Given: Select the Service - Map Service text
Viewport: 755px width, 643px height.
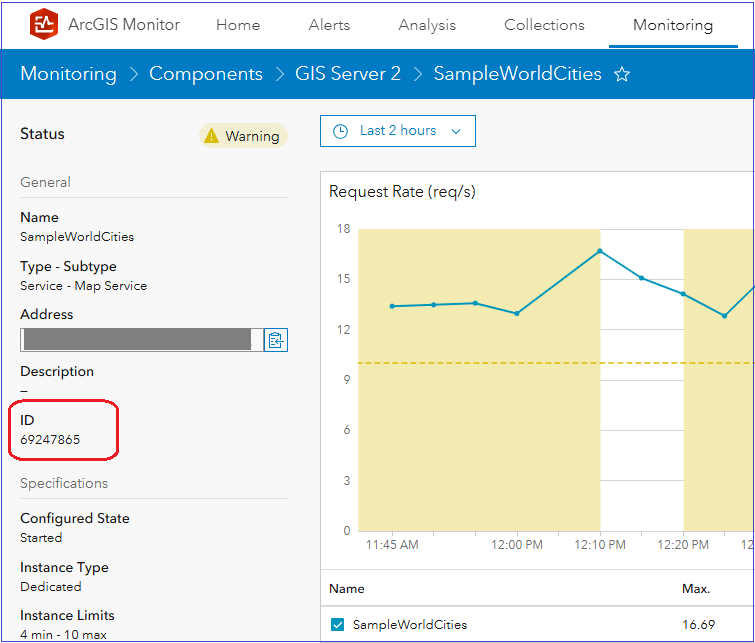Looking at the screenshot, I should pos(83,286).
